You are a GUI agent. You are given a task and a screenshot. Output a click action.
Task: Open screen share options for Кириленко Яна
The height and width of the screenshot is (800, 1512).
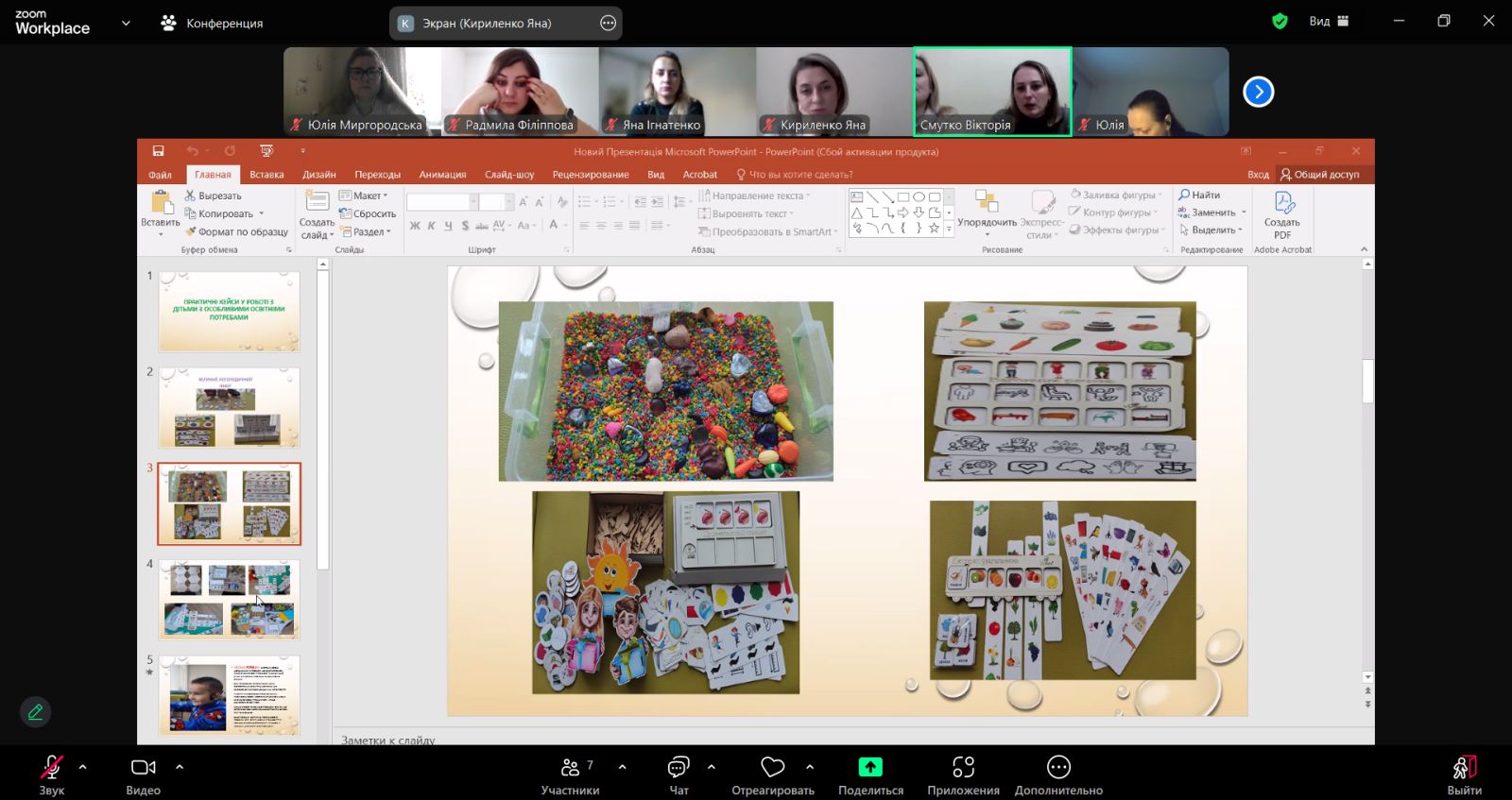609,24
